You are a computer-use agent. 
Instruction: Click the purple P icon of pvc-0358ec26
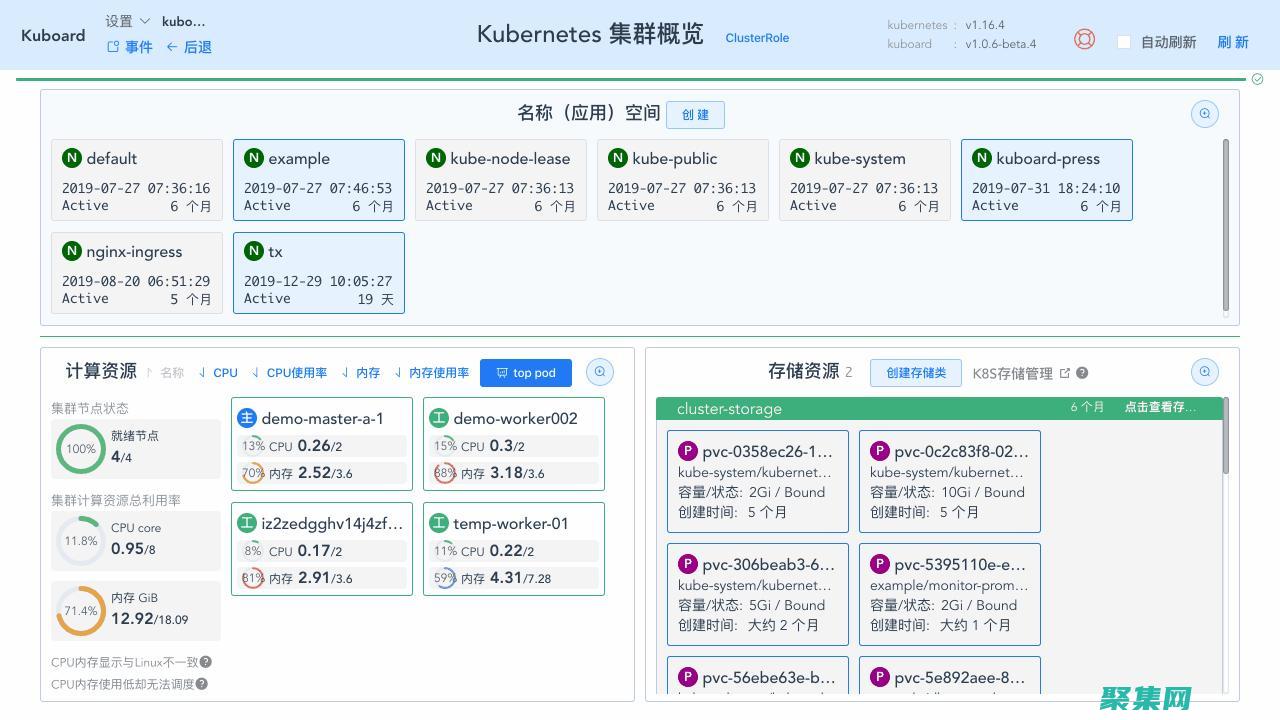(x=687, y=451)
